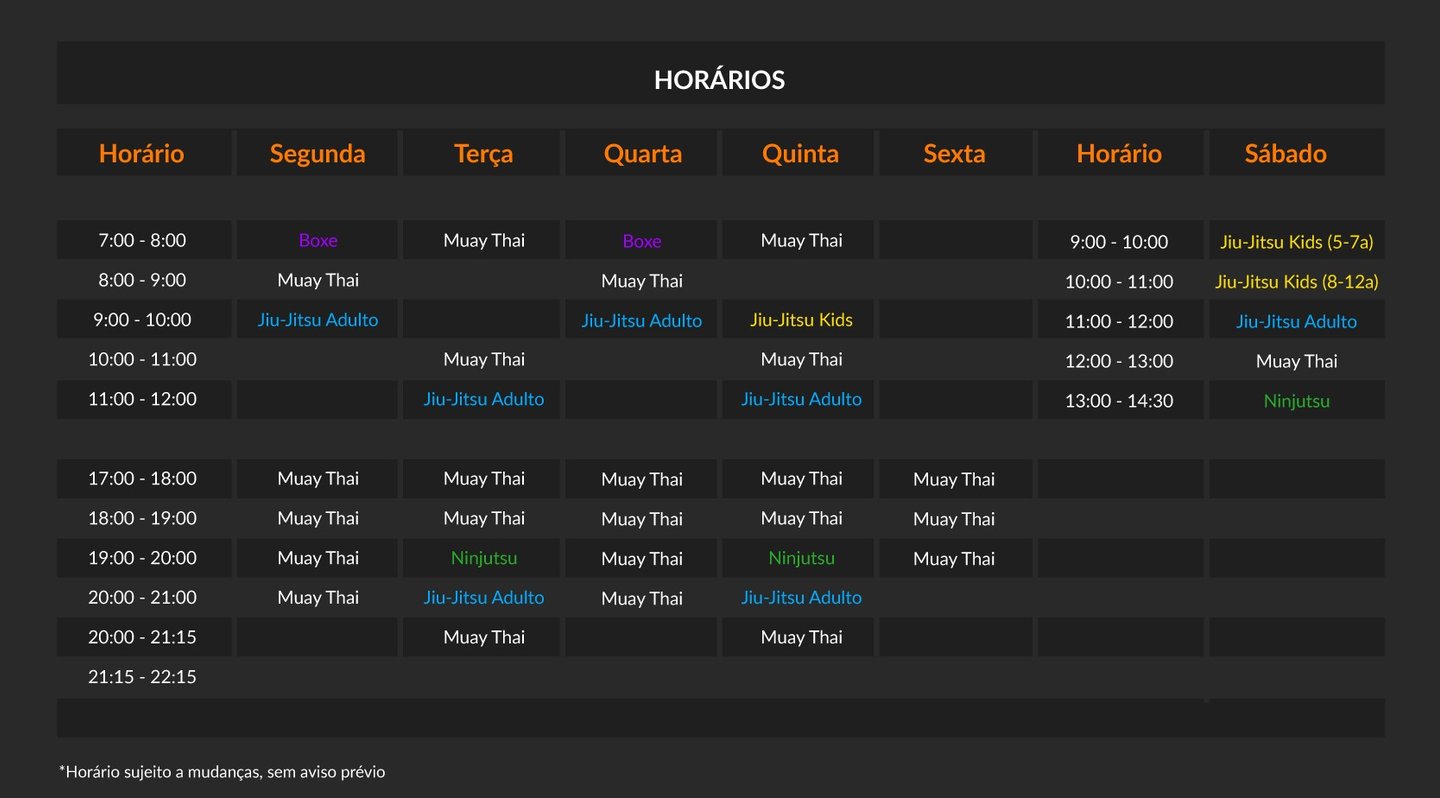Click the Sábado column header
The width and height of the screenshot is (1440, 798).
[x=1285, y=153]
